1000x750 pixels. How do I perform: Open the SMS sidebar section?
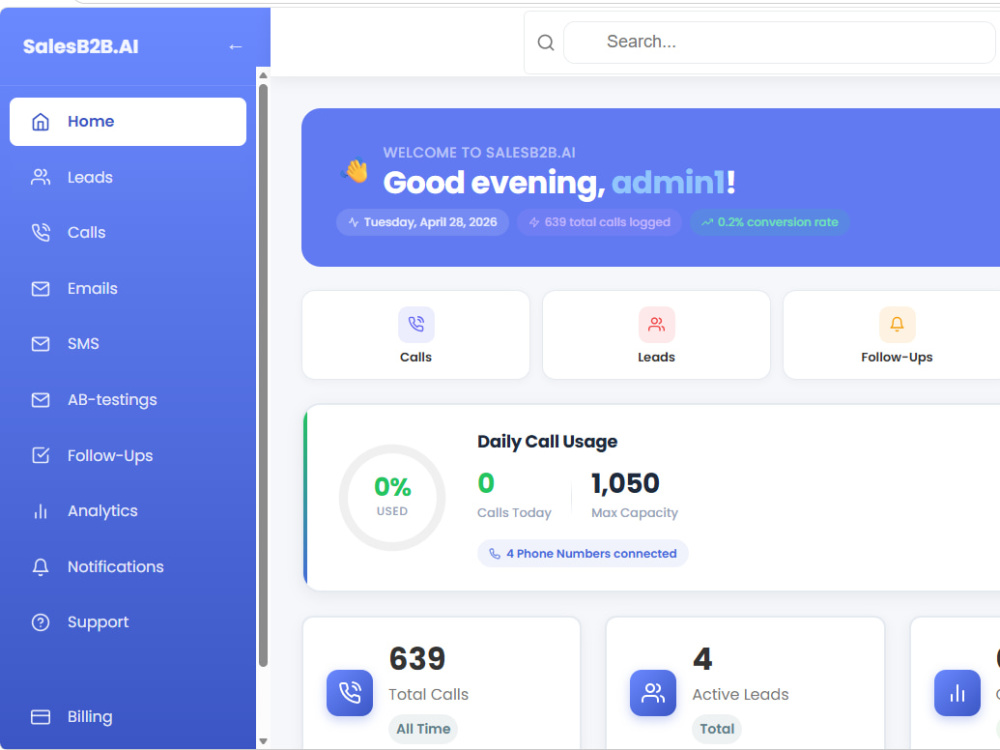click(x=128, y=344)
